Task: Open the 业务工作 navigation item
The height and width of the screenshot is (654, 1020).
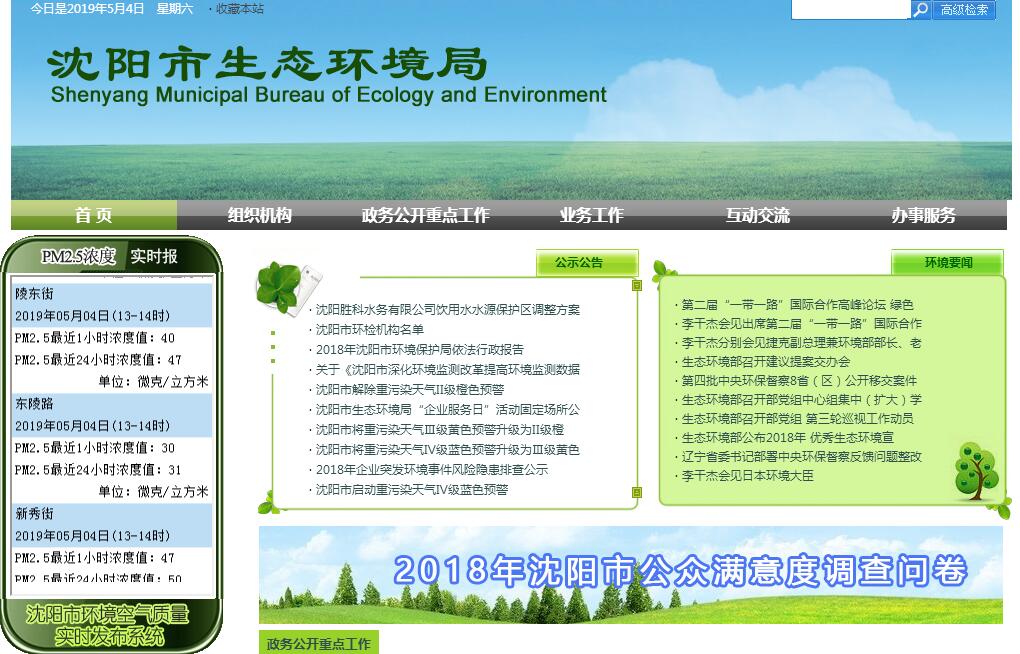Action: (592, 215)
